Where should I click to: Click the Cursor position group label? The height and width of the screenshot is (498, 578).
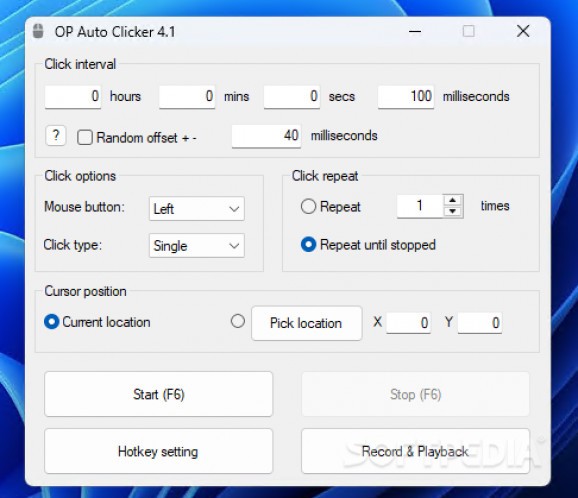[86, 291]
